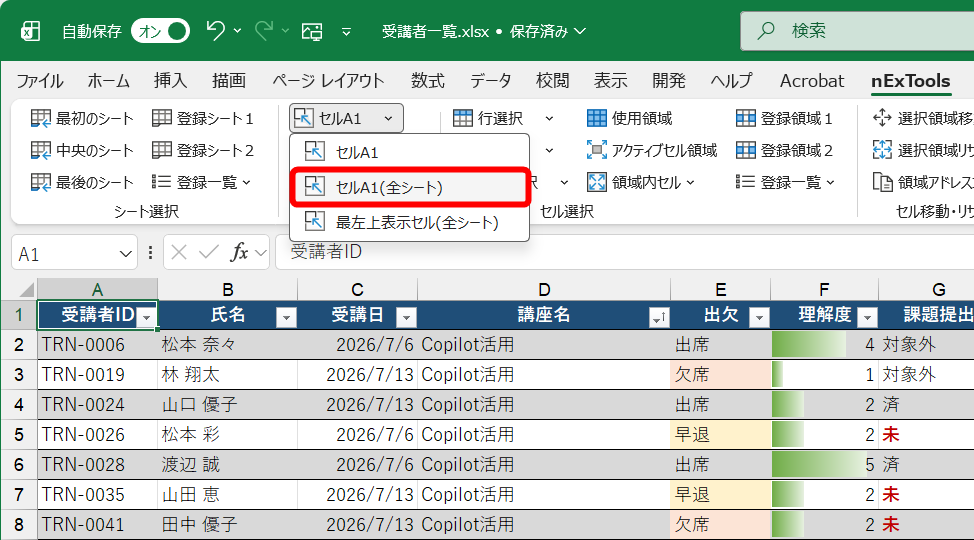Image resolution: width=974 pixels, height=540 pixels.
Task: Click 登録シート2 button
Action: point(203,150)
